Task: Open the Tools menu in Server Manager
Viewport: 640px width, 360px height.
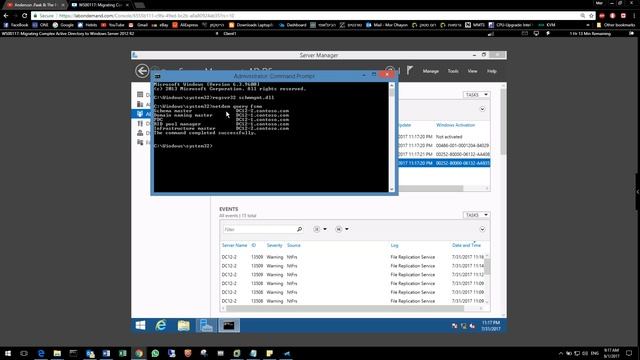Action: tap(453, 71)
